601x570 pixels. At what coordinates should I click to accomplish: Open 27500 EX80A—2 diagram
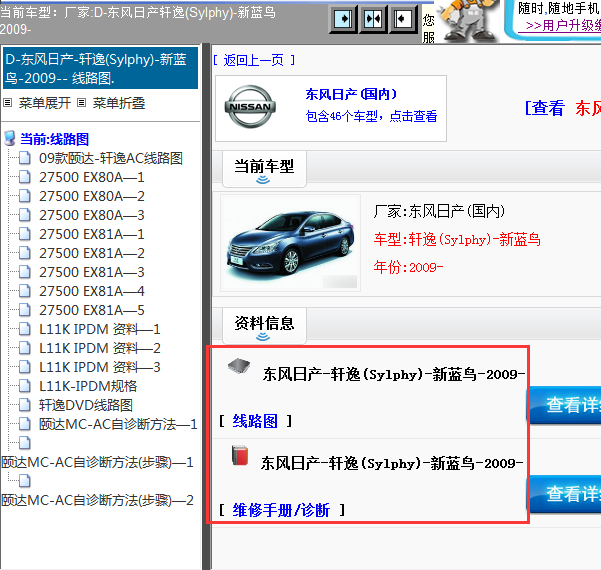92,196
